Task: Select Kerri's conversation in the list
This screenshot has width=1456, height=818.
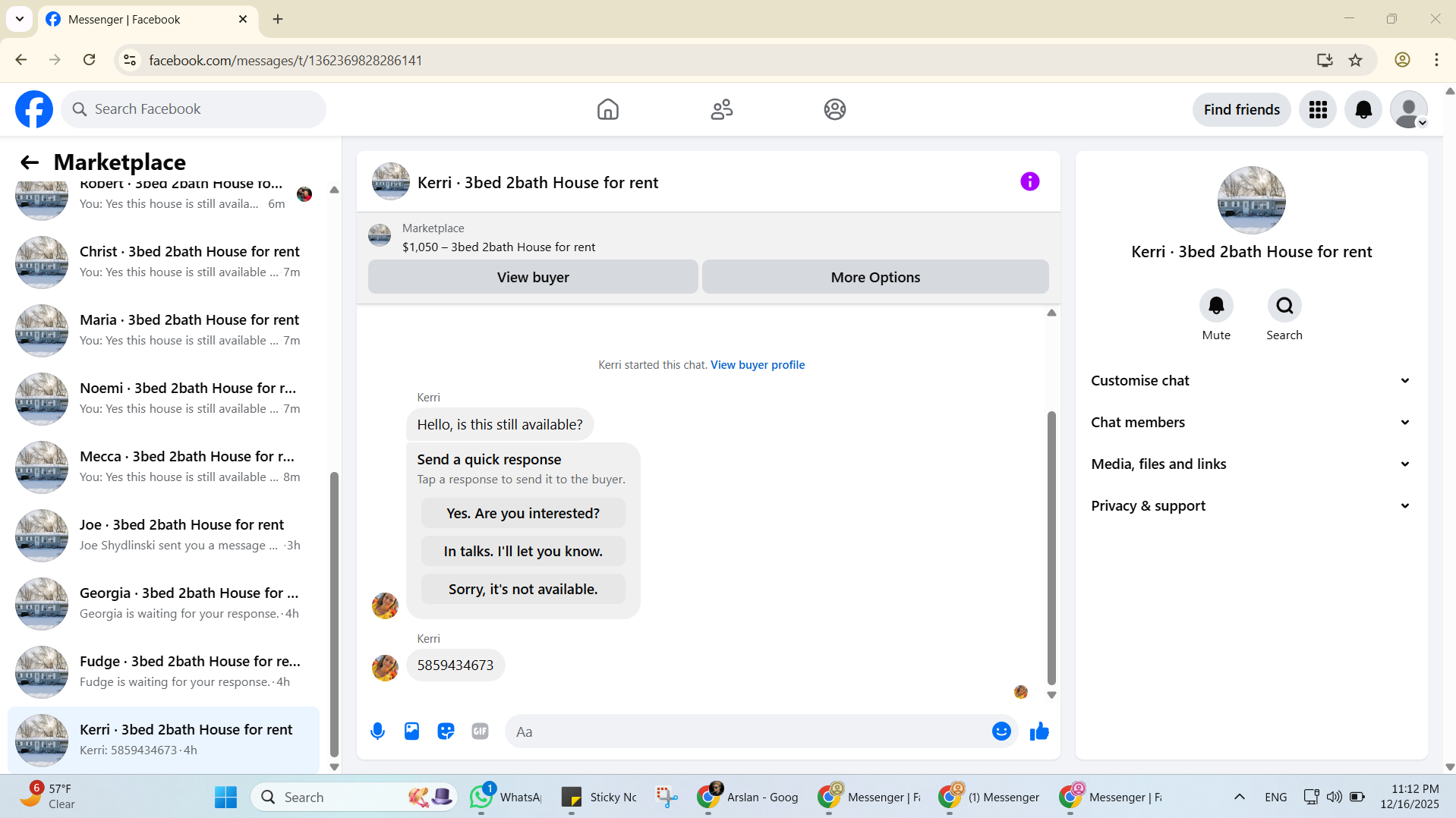Action: [x=163, y=741]
